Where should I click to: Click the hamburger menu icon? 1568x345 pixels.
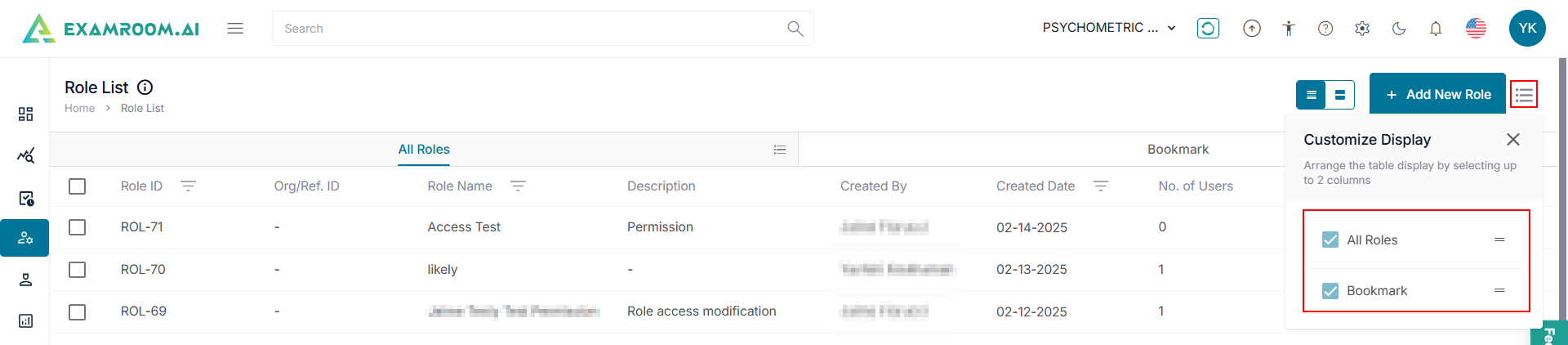(235, 29)
